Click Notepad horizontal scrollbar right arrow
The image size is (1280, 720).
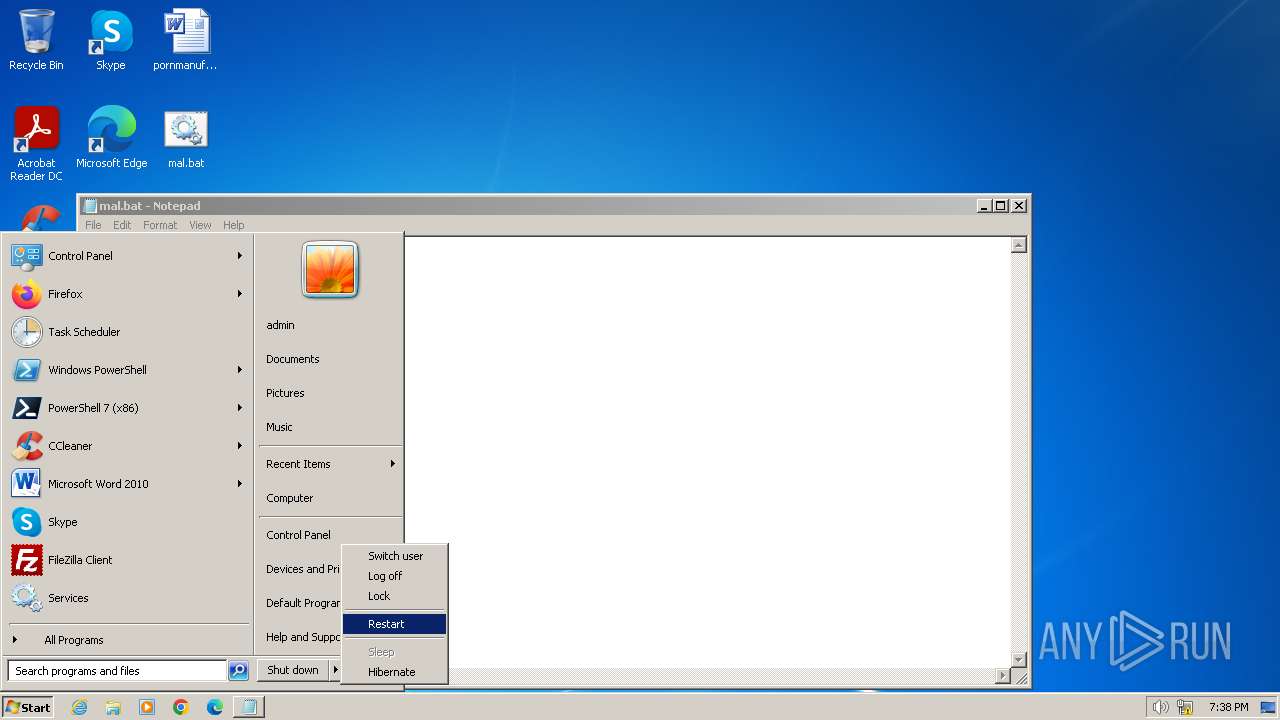(x=1003, y=677)
